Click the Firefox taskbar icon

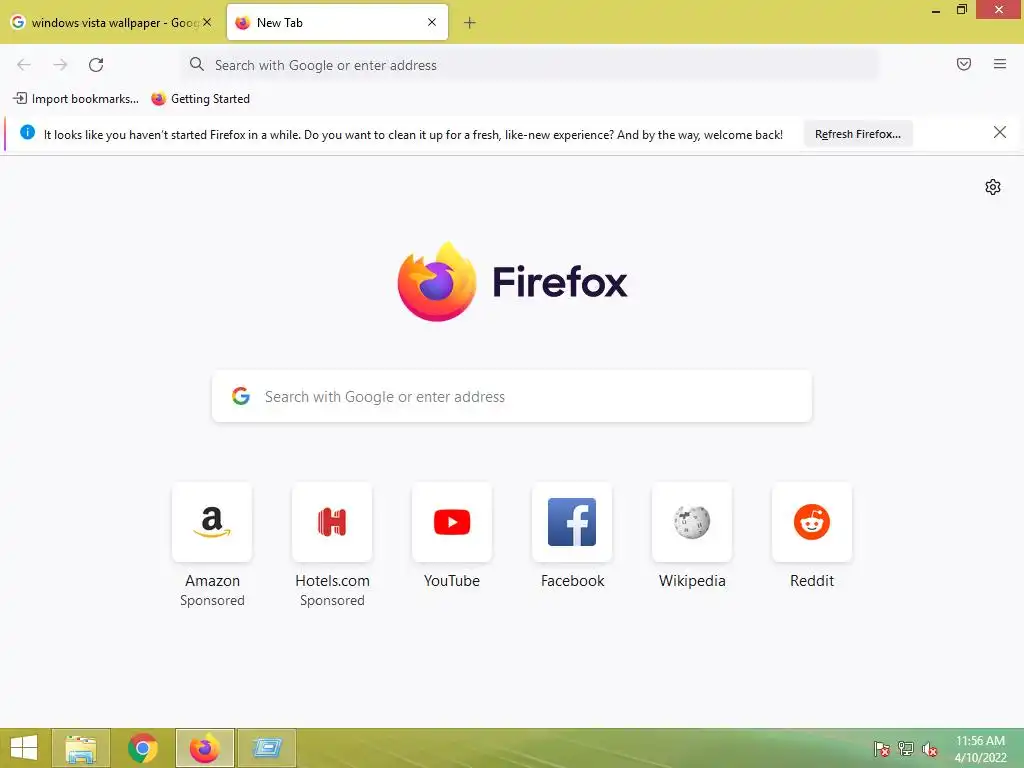coord(204,748)
